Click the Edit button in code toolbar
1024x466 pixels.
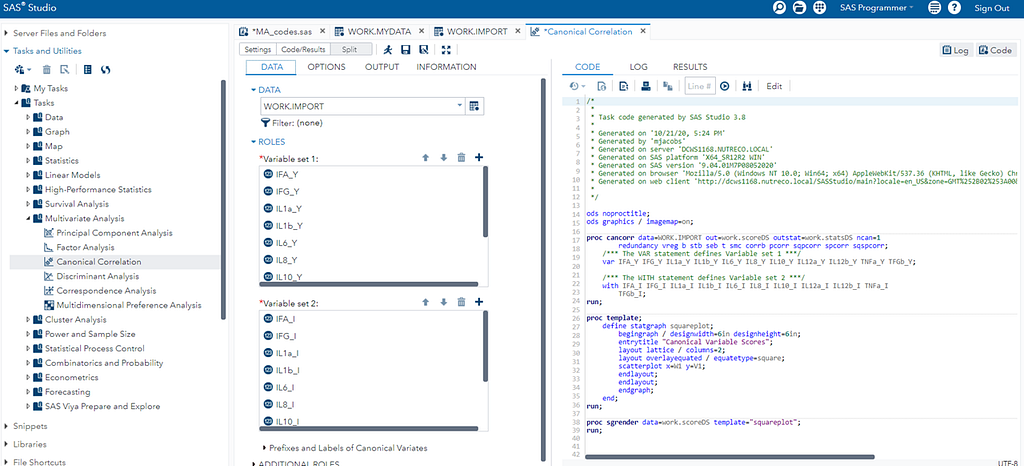773,86
